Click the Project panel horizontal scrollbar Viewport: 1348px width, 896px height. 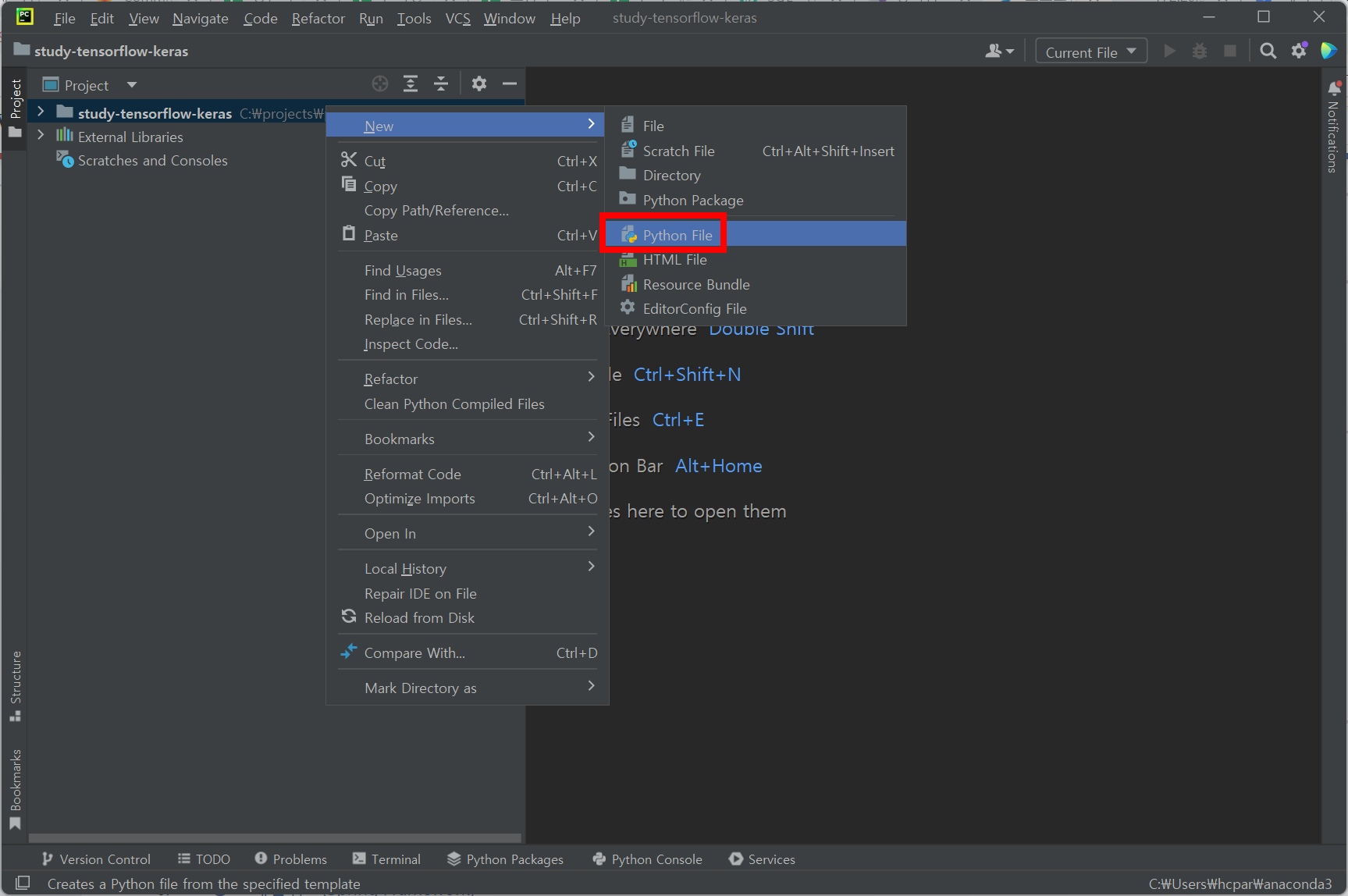click(275, 837)
